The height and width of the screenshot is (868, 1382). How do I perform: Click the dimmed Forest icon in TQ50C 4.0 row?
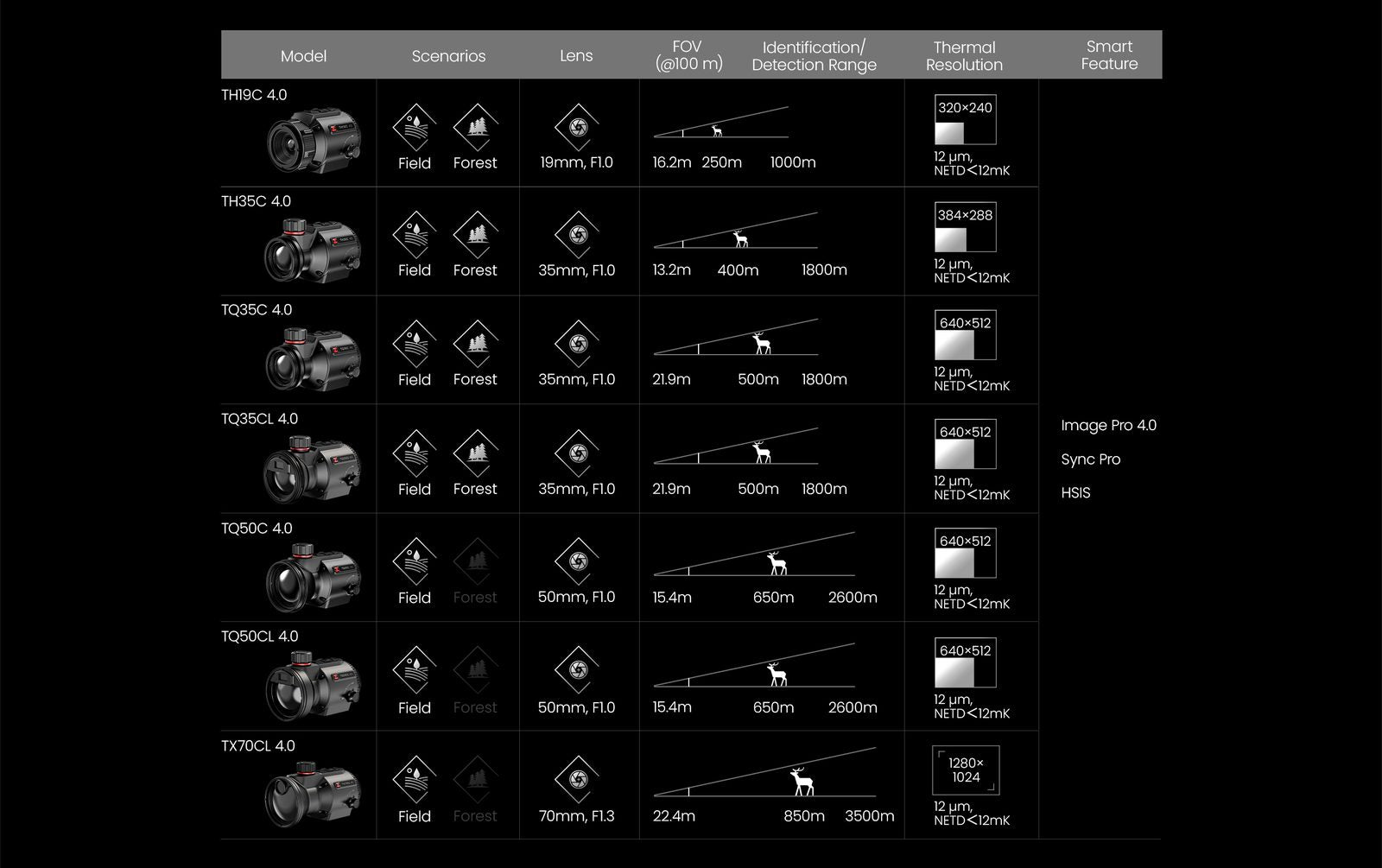click(x=475, y=561)
